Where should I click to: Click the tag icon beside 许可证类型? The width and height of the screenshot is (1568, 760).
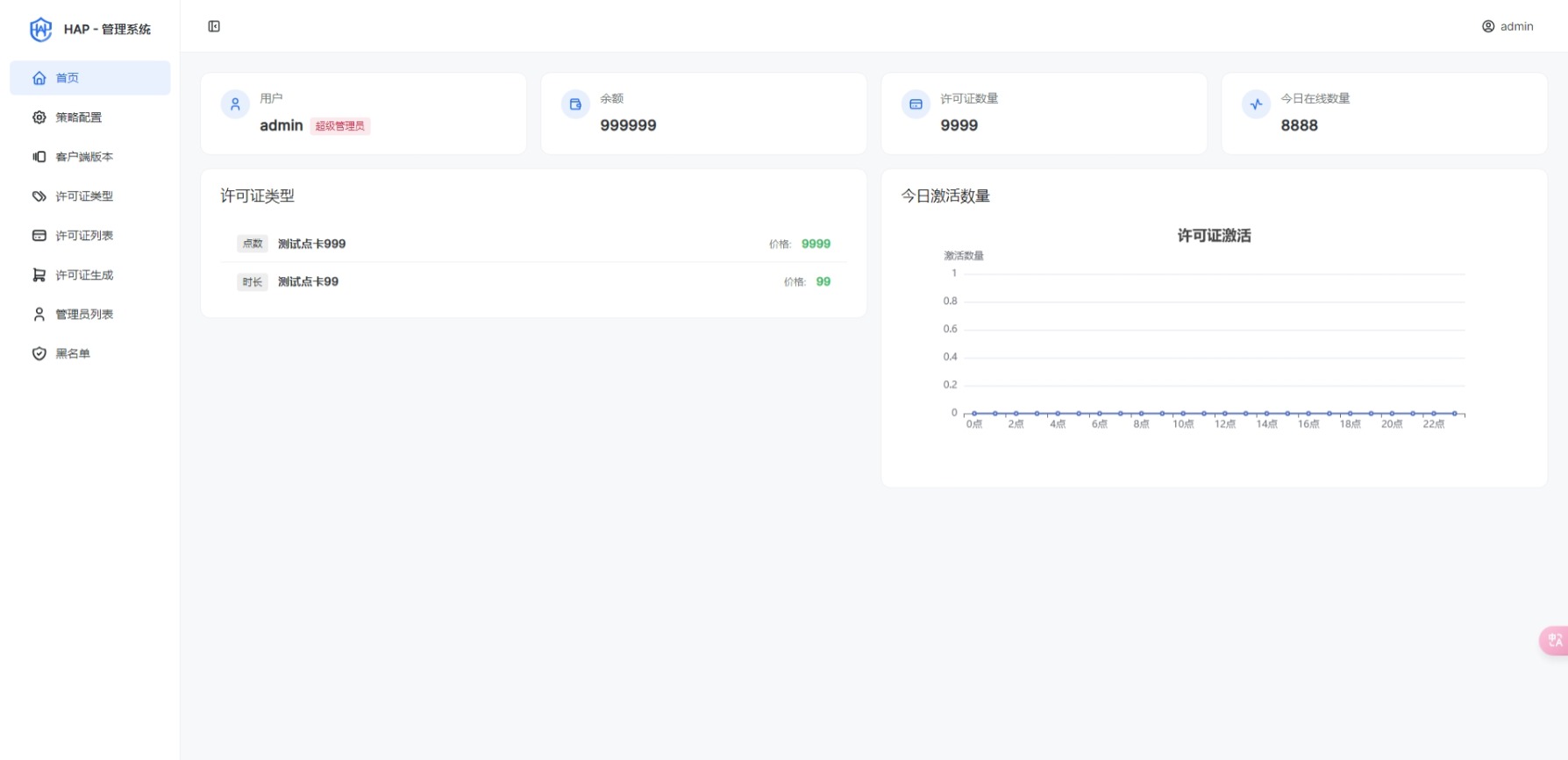[39, 196]
